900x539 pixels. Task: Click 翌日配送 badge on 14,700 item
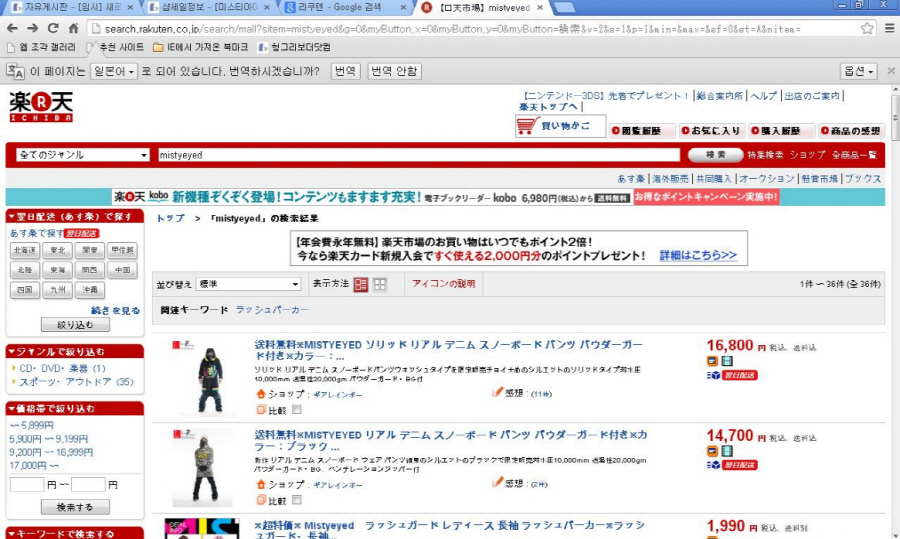739,464
